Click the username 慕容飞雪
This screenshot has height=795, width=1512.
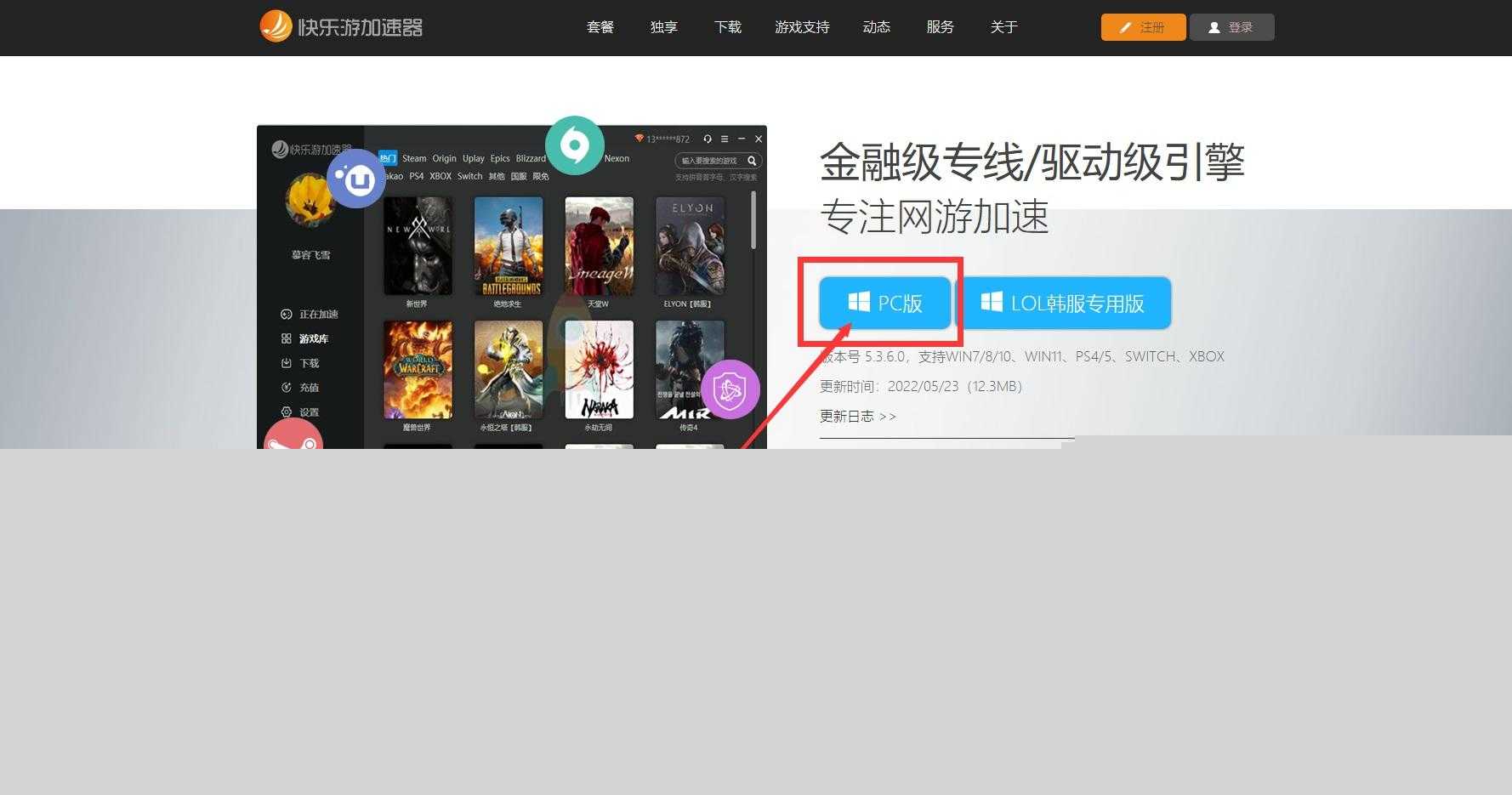(310, 254)
